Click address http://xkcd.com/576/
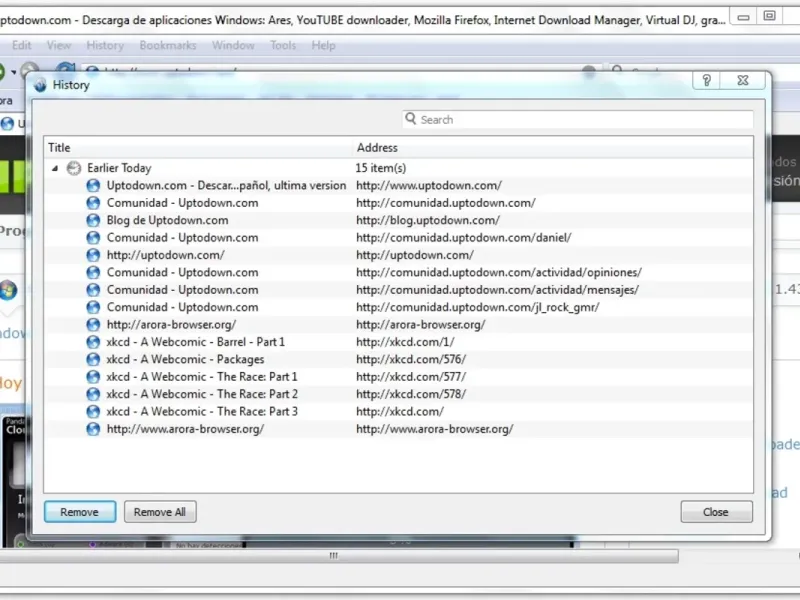The image size is (800, 600). point(411,359)
